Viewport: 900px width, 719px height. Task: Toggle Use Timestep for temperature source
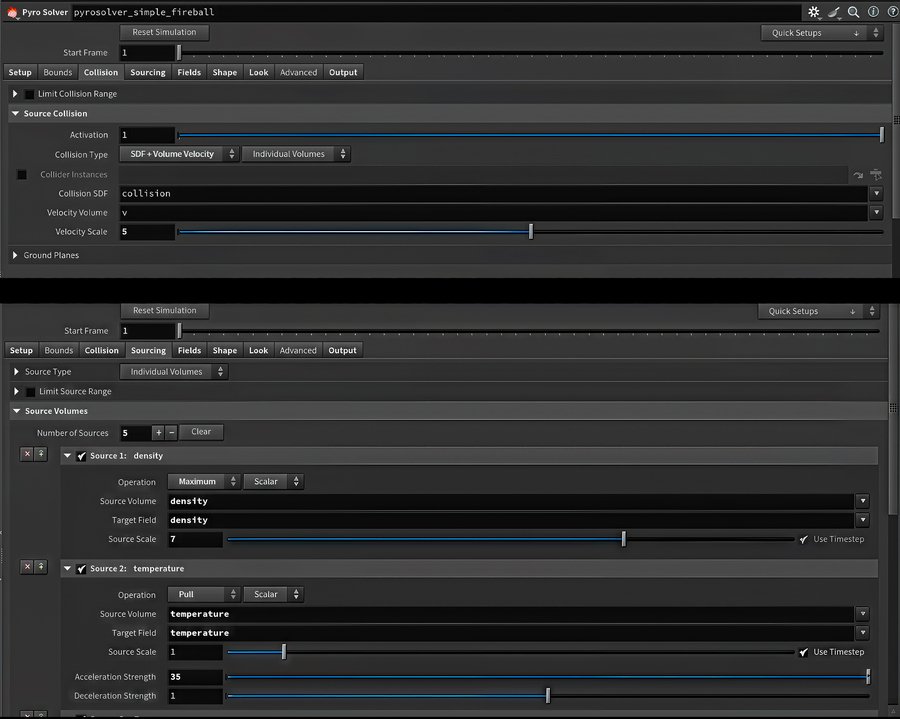(804, 652)
